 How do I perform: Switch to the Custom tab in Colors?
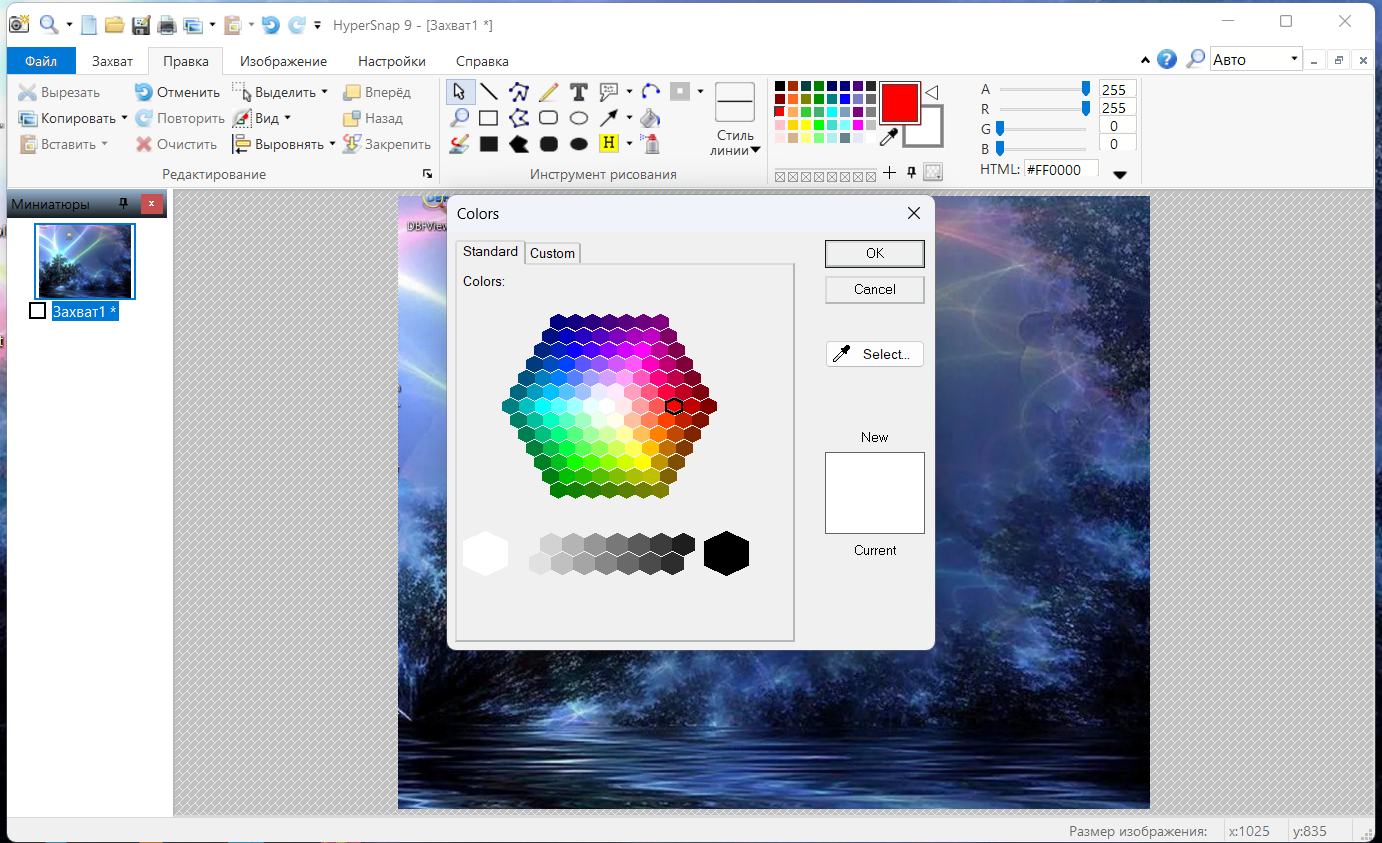click(x=552, y=253)
